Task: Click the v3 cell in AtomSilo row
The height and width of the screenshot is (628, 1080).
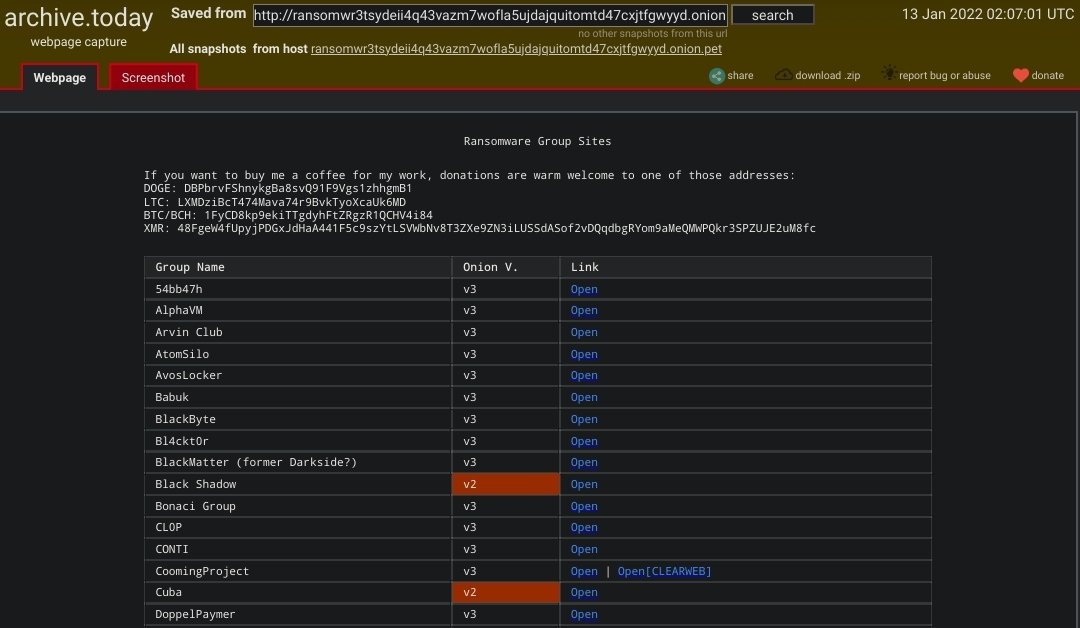Action: coord(506,354)
